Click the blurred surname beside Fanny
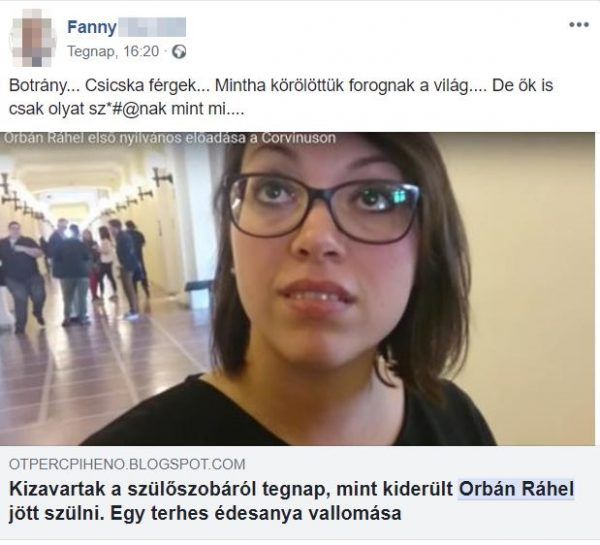The width and height of the screenshot is (600, 545). tap(152, 27)
